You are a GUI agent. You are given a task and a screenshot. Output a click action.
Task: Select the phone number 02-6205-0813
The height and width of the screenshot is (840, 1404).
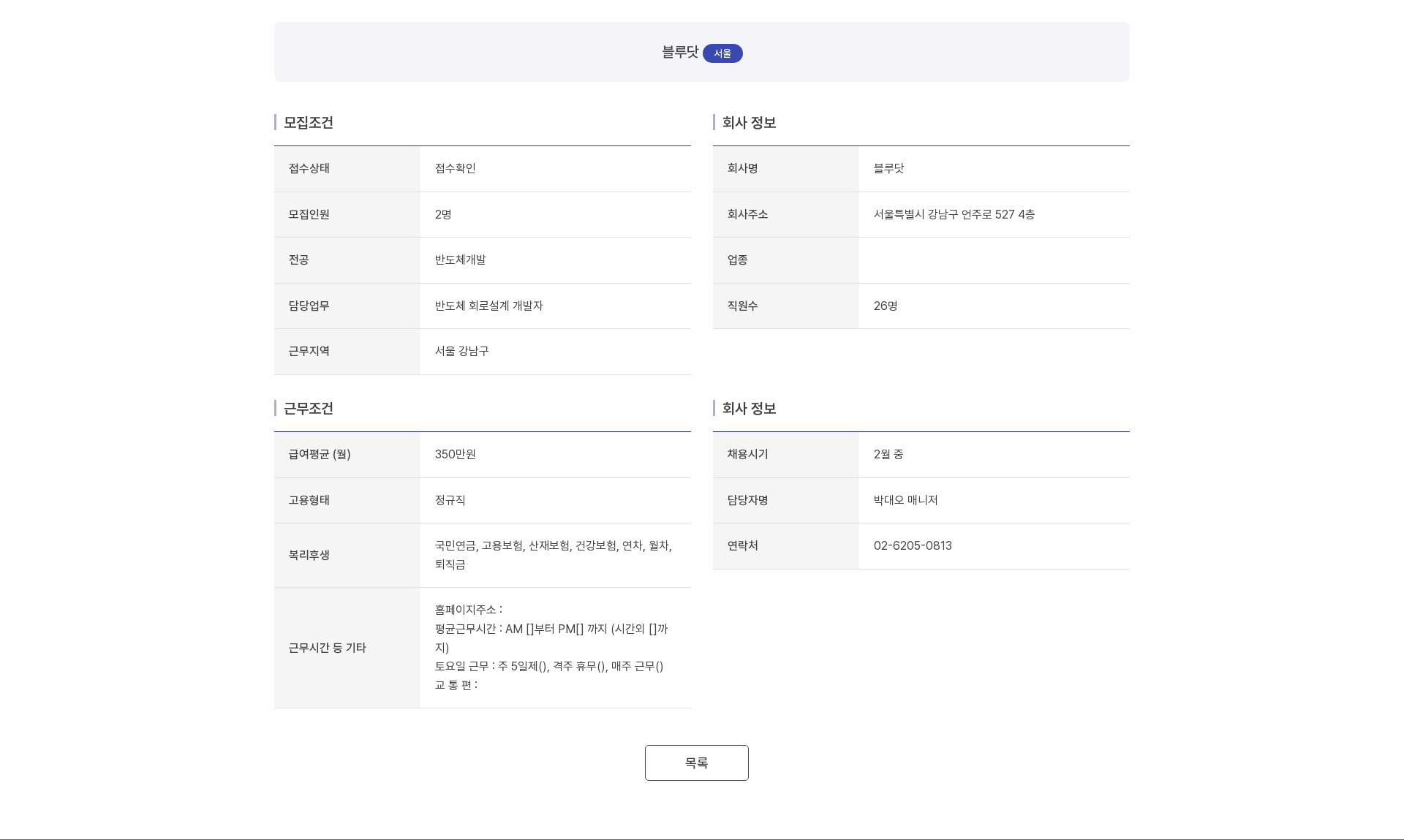(913, 545)
